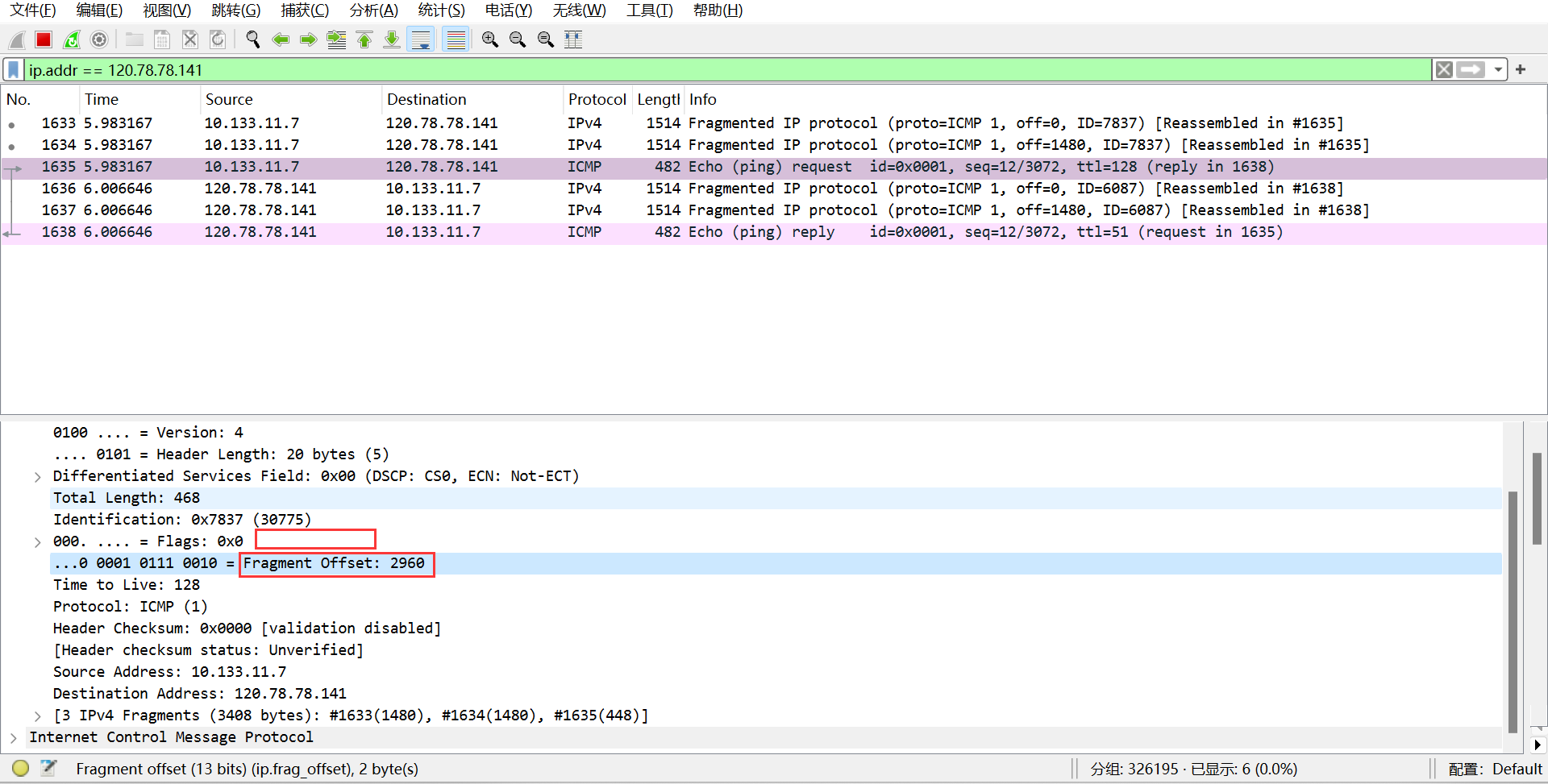The height and width of the screenshot is (784, 1548).
Task: Open capture file properties status icon
Action: pyautogui.click(x=48, y=769)
